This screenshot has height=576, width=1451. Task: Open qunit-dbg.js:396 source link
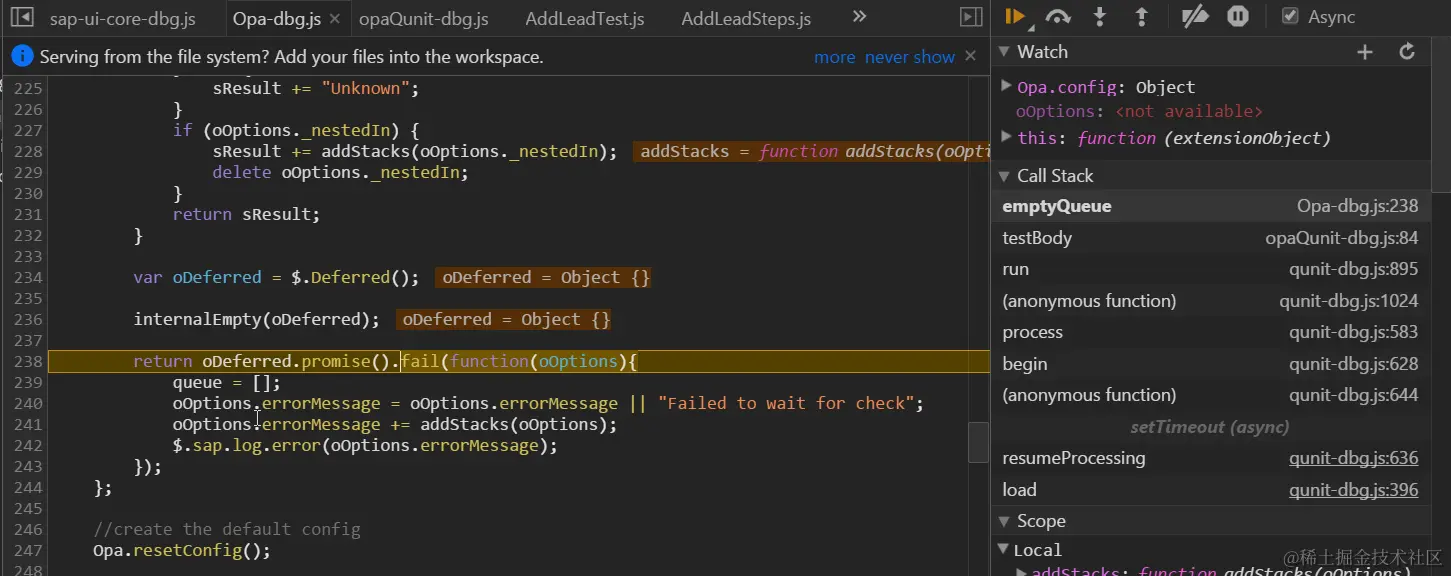(x=1353, y=490)
